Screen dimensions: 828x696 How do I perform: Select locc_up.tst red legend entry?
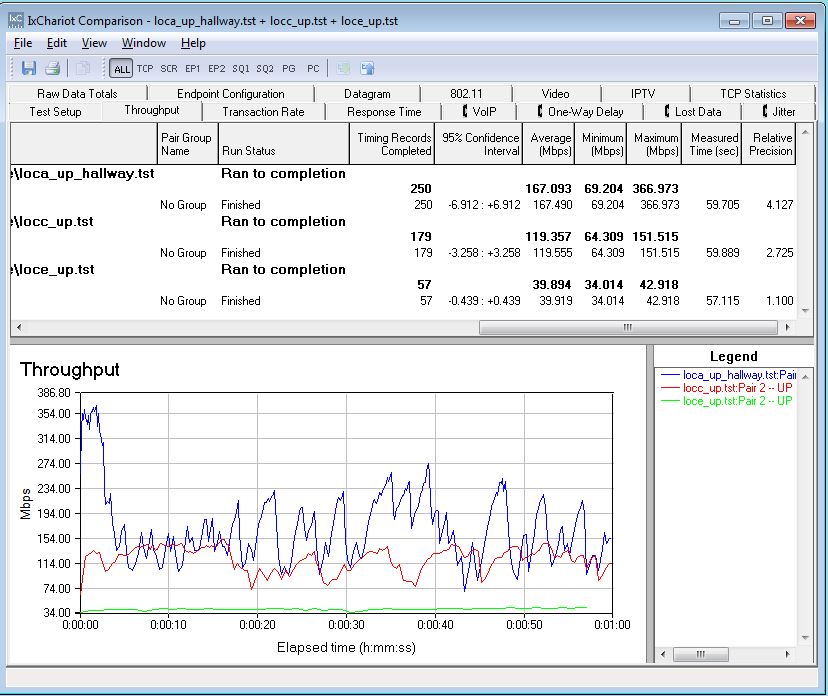coord(727,388)
